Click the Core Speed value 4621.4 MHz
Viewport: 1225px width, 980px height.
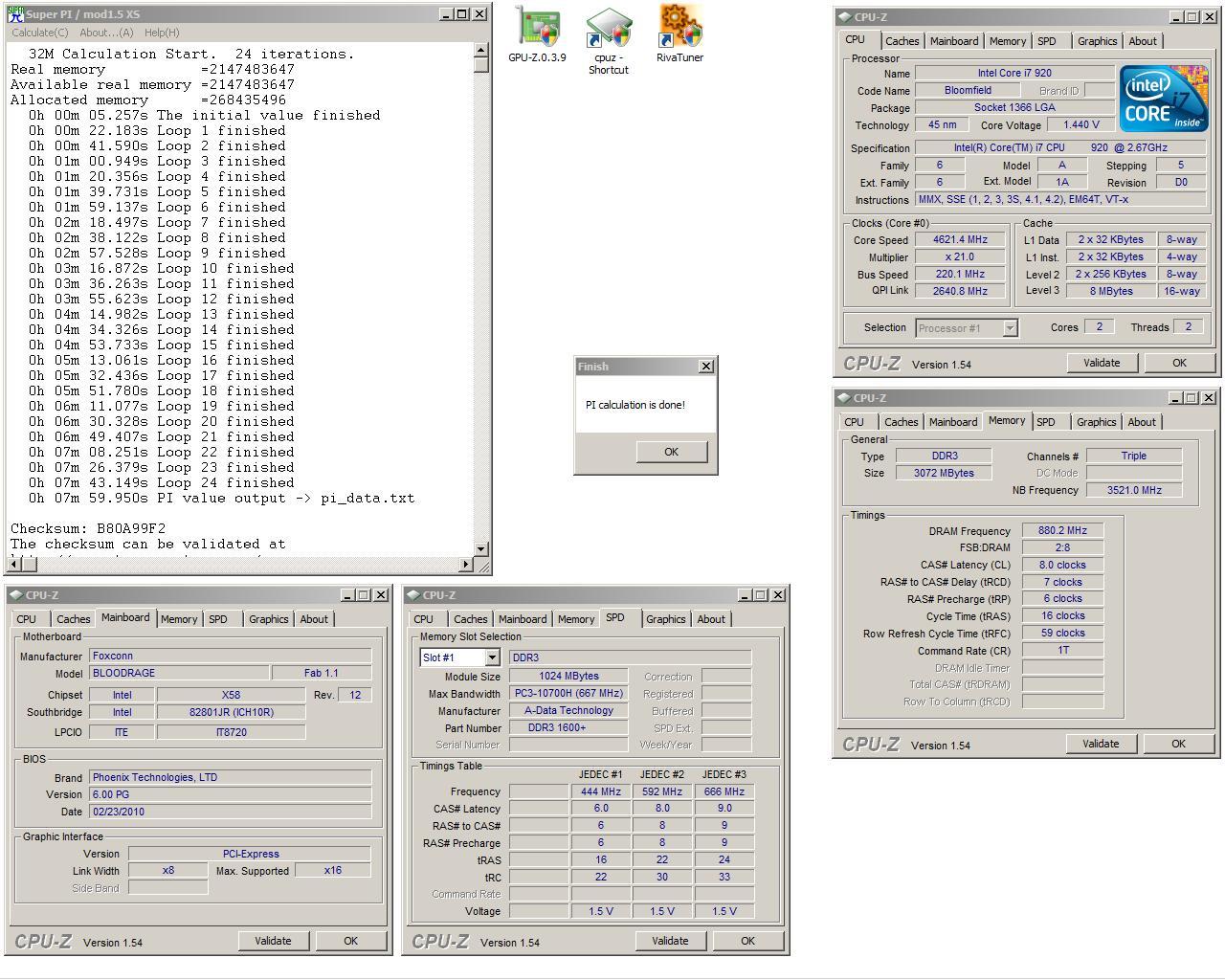click(x=960, y=240)
